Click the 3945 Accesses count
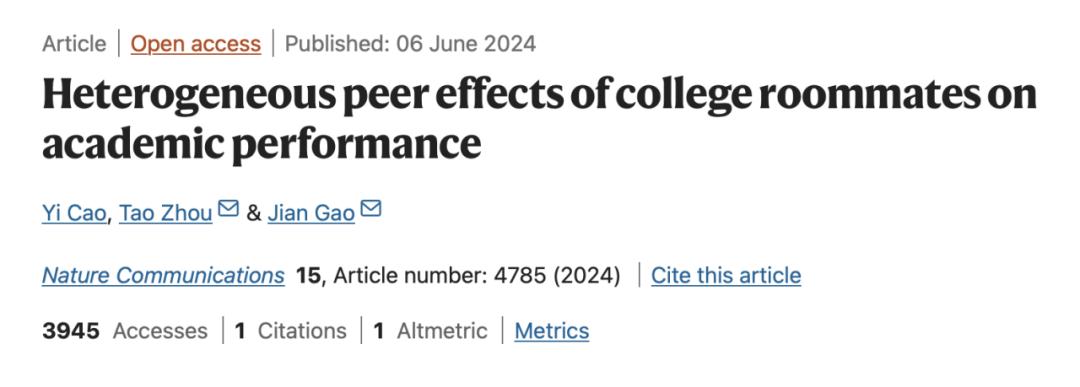This screenshot has width=1080, height=387. [x=125, y=331]
